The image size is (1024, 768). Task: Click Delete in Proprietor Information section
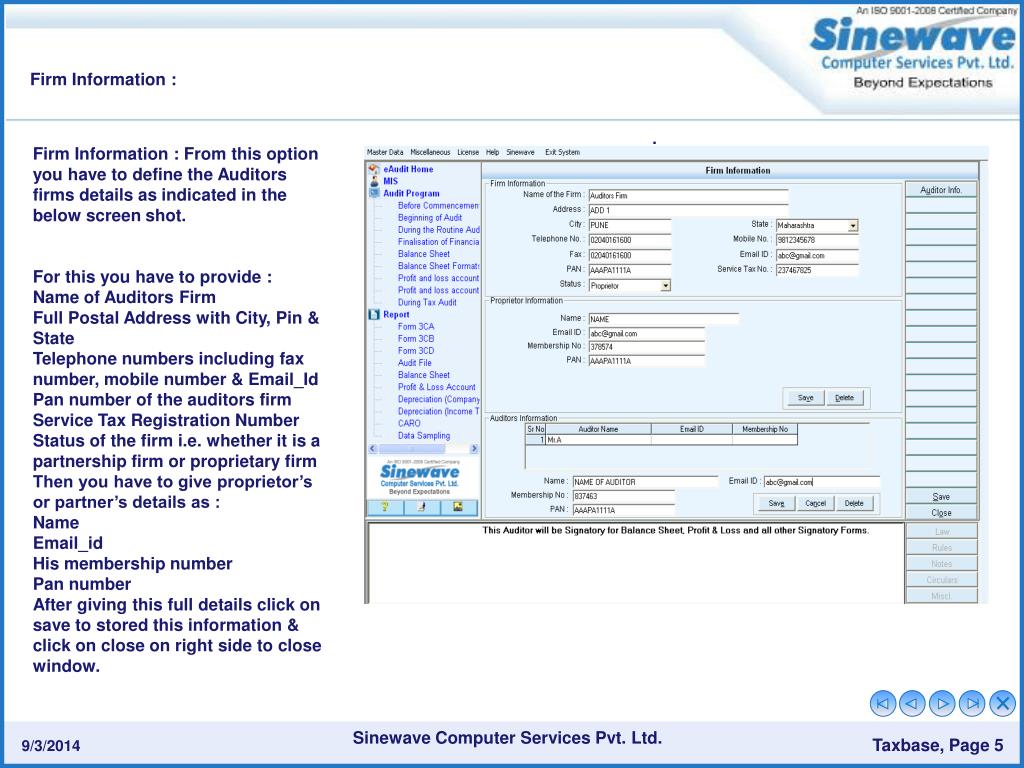point(844,398)
